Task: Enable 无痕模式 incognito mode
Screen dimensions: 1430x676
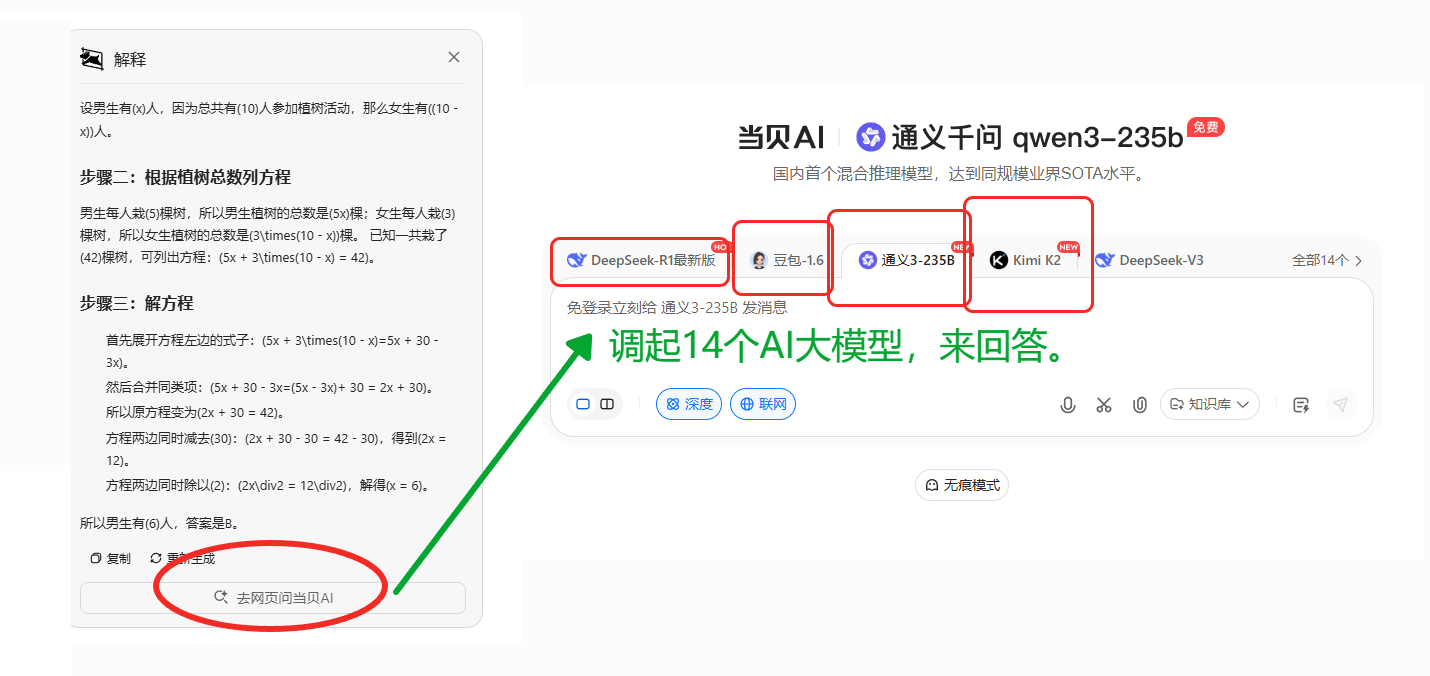Action: (962, 485)
